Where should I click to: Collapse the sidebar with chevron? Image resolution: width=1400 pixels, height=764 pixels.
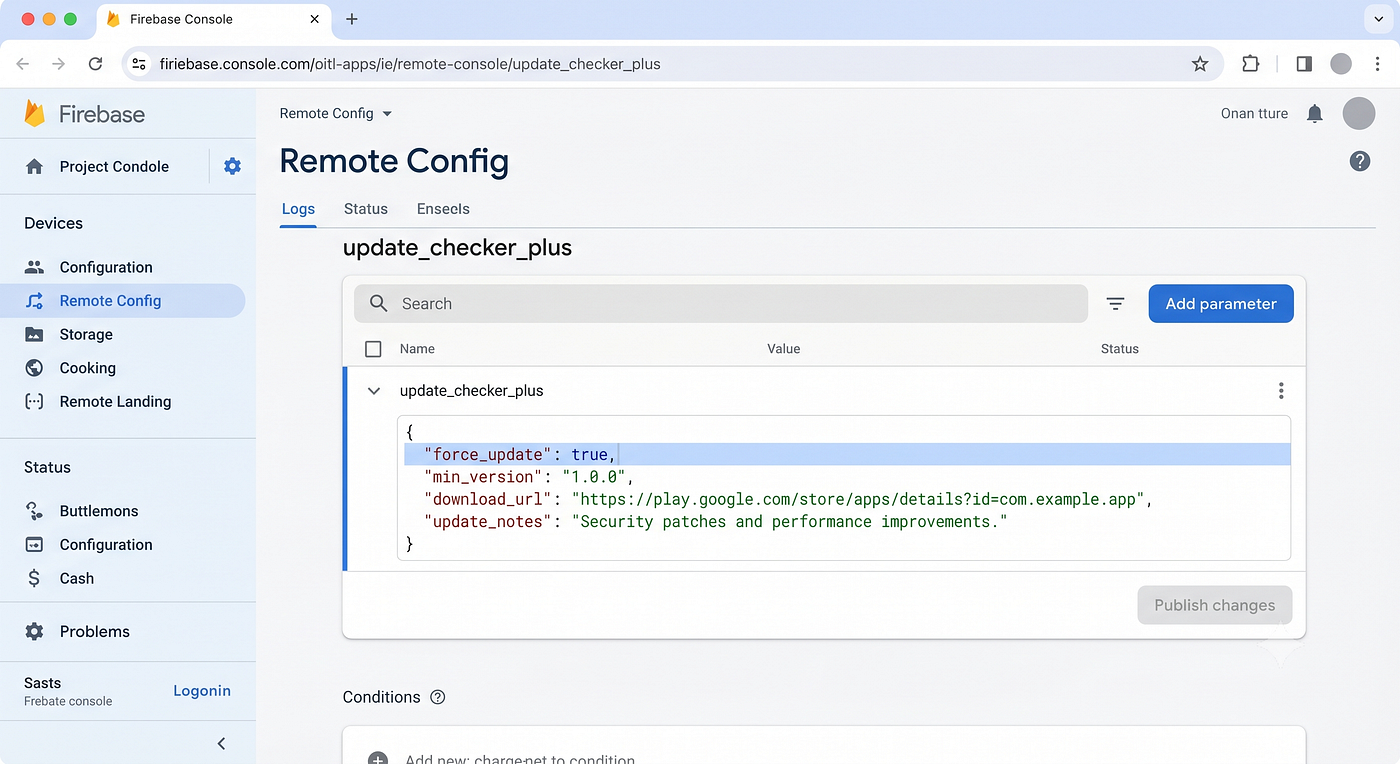click(221, 743)
